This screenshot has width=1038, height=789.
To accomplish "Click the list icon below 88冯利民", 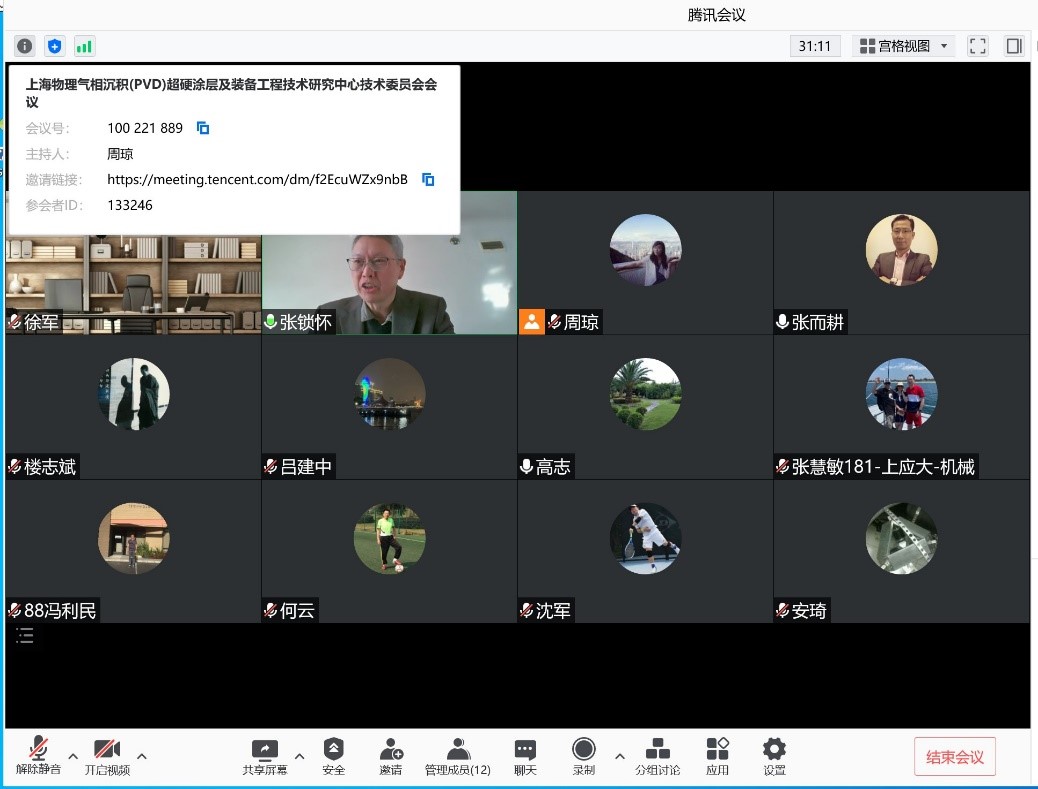I will (24, 637).
